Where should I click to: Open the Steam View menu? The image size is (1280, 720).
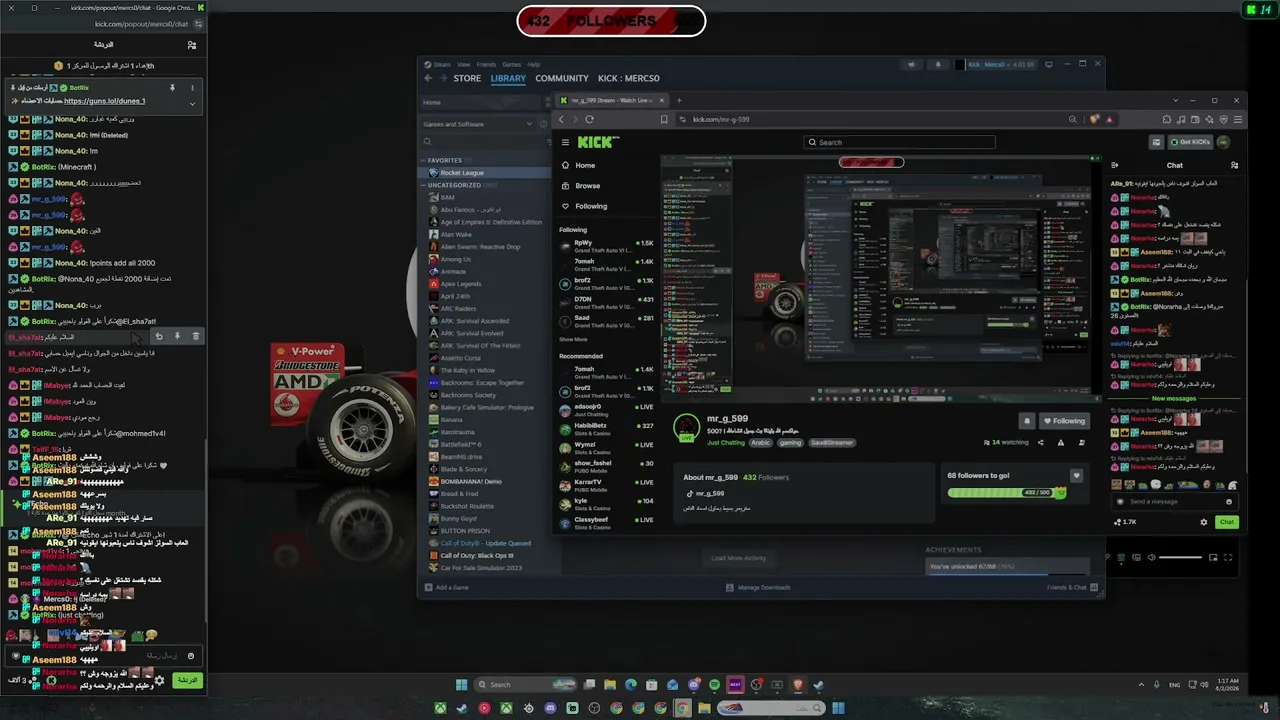click(x=464, y=64)
